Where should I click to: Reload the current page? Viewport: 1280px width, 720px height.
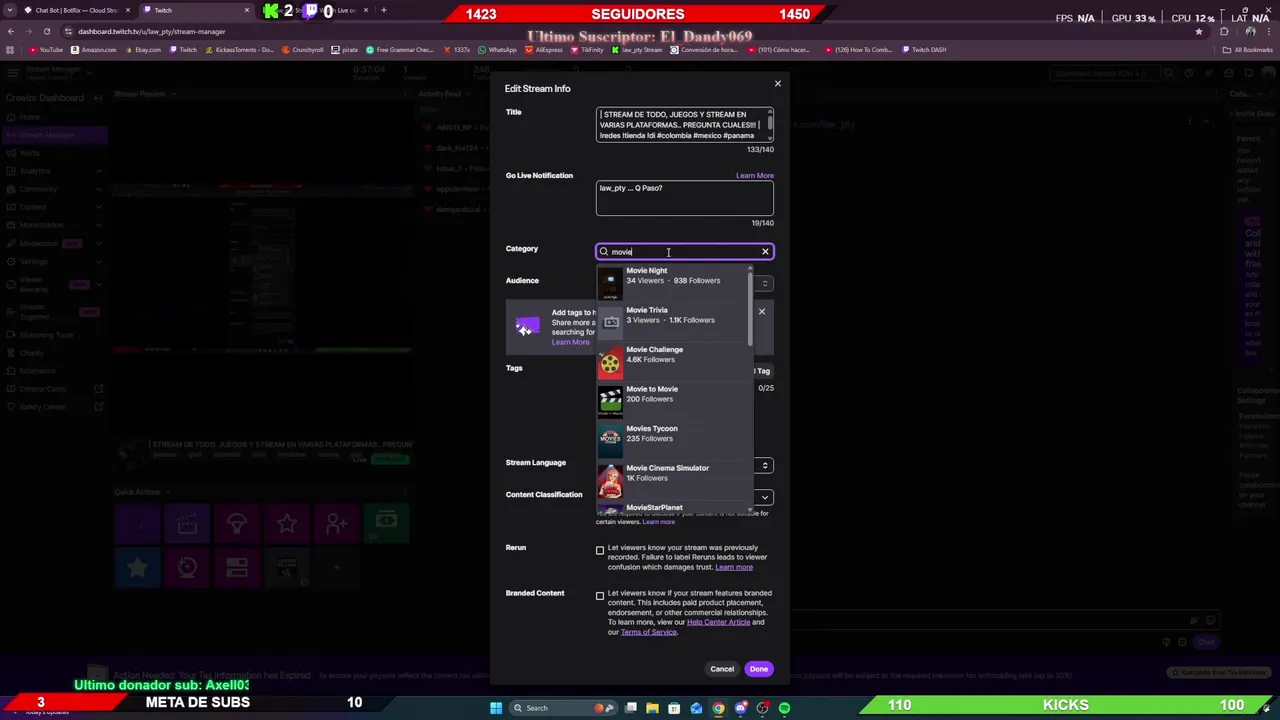(x=46, y=31)
